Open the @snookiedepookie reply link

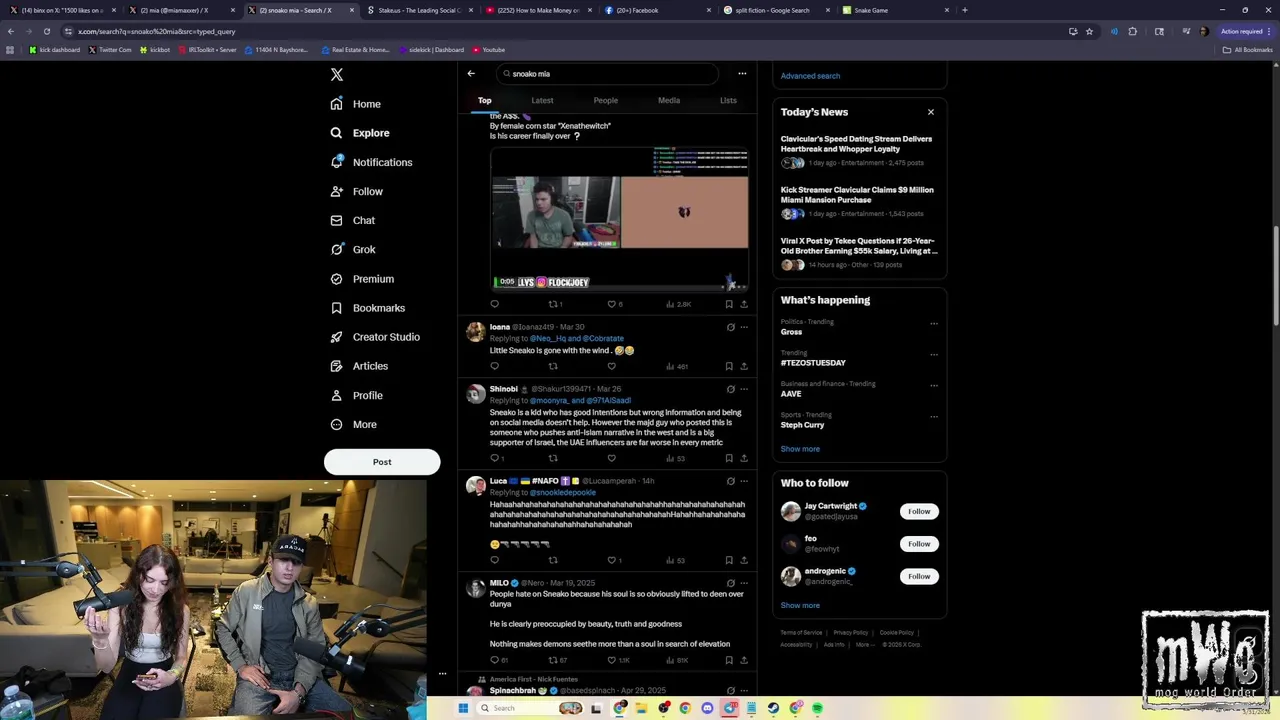pos(563,493)
